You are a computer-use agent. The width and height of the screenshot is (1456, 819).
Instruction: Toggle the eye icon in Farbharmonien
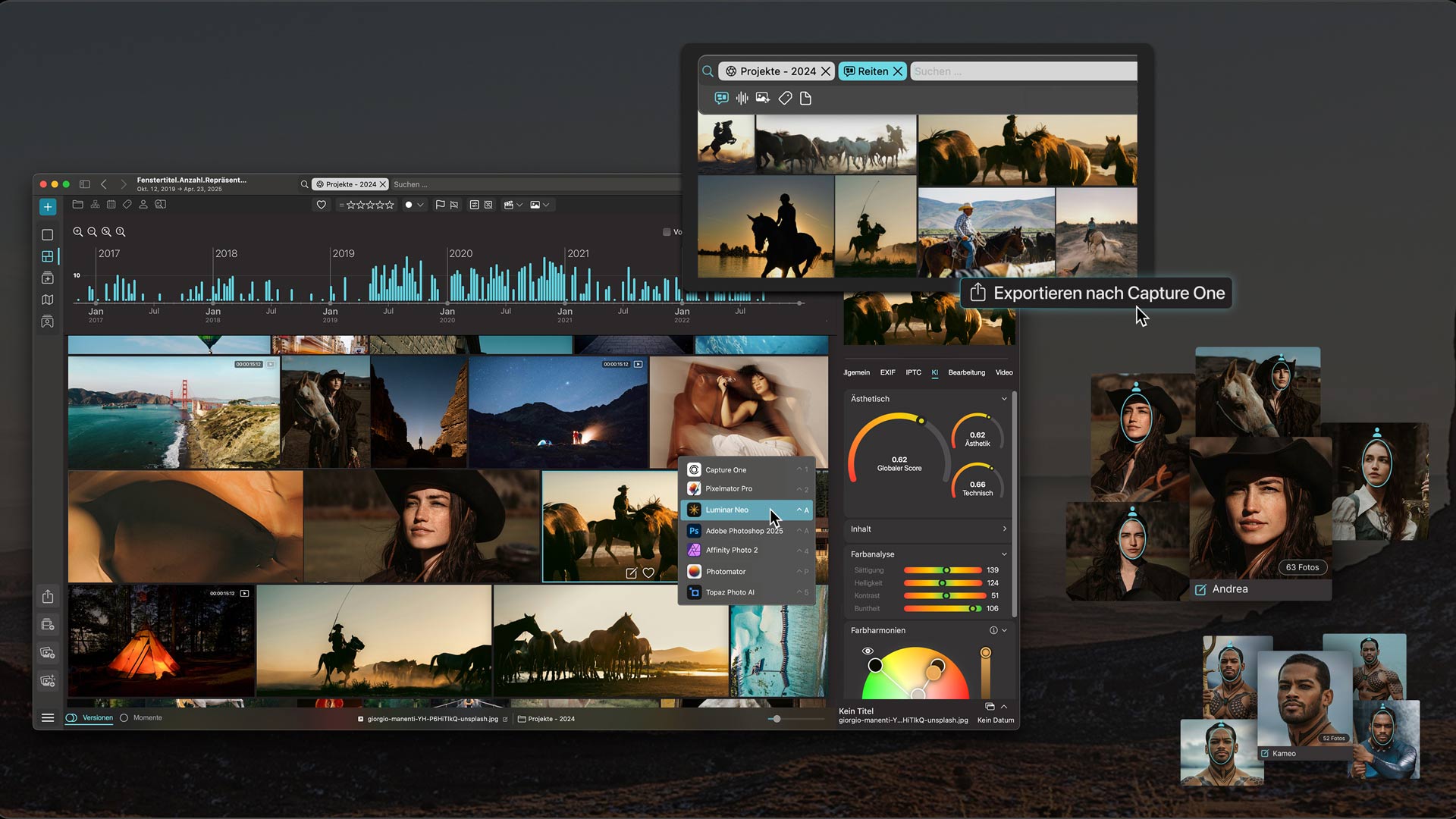(x=868, y=651)
